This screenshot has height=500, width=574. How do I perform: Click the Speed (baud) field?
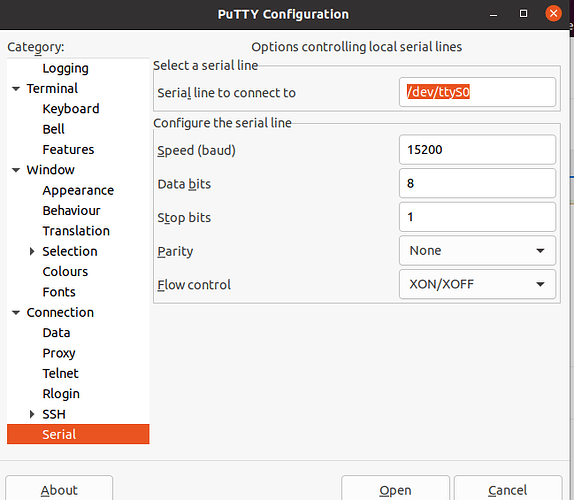tap(477, 150)
